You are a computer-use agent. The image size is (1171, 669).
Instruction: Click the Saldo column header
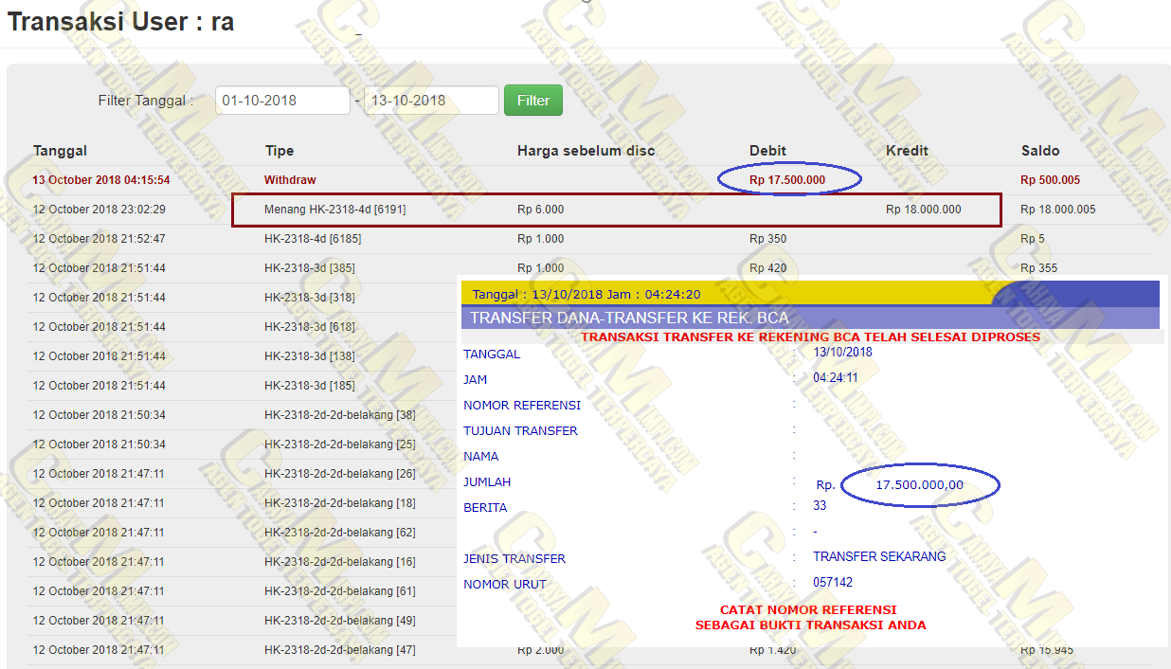click(x=1040, y=151)
